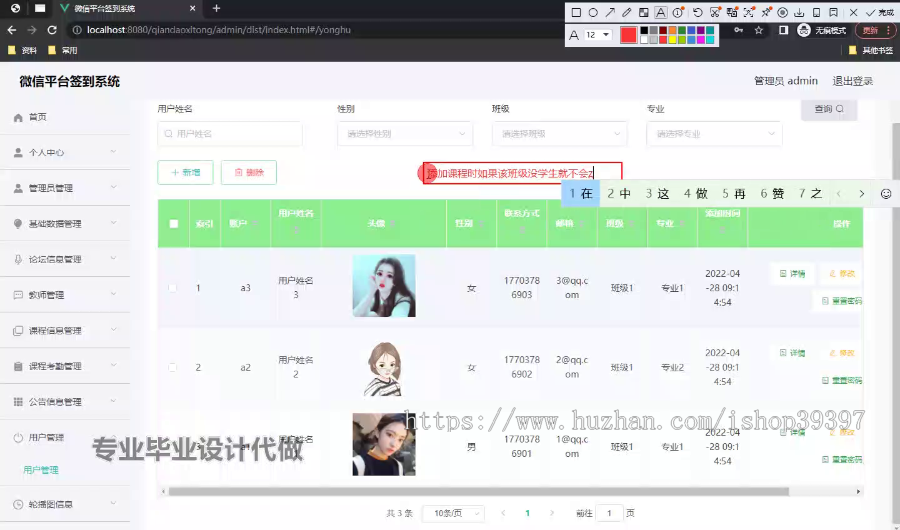Reload the browser page
Screen dimensions: 900x530
pos(52,30)
